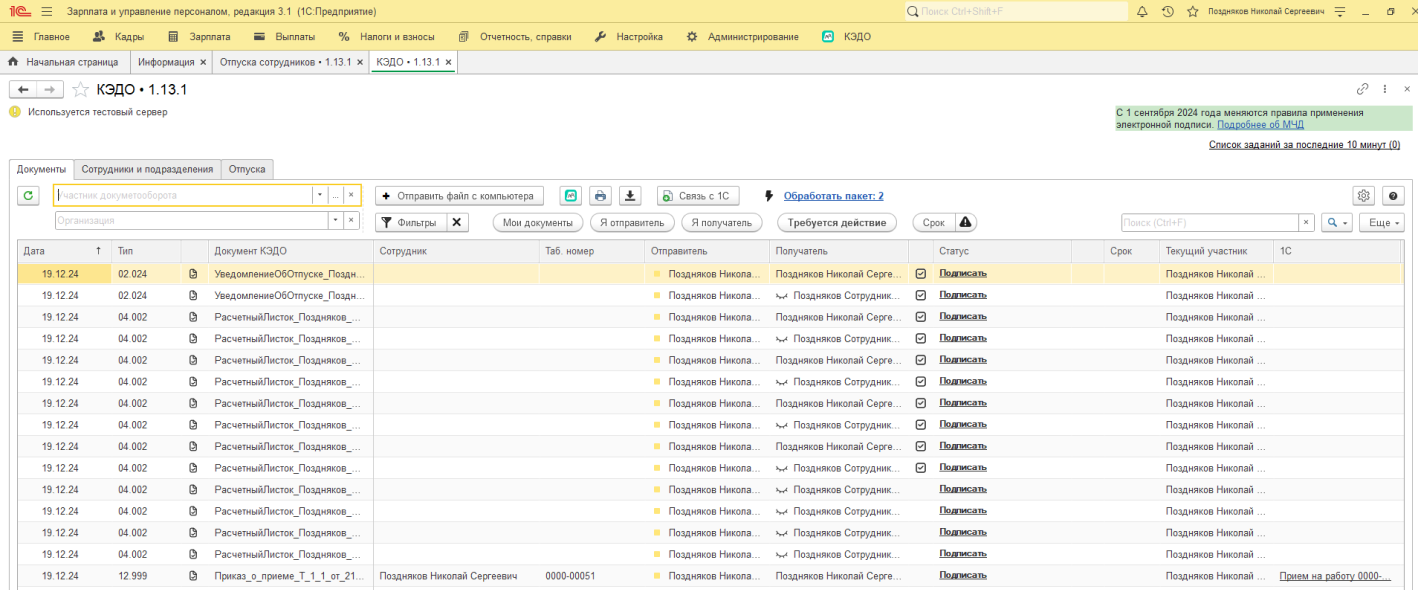Switch to Сотрудники и подразделения tab

147,169
